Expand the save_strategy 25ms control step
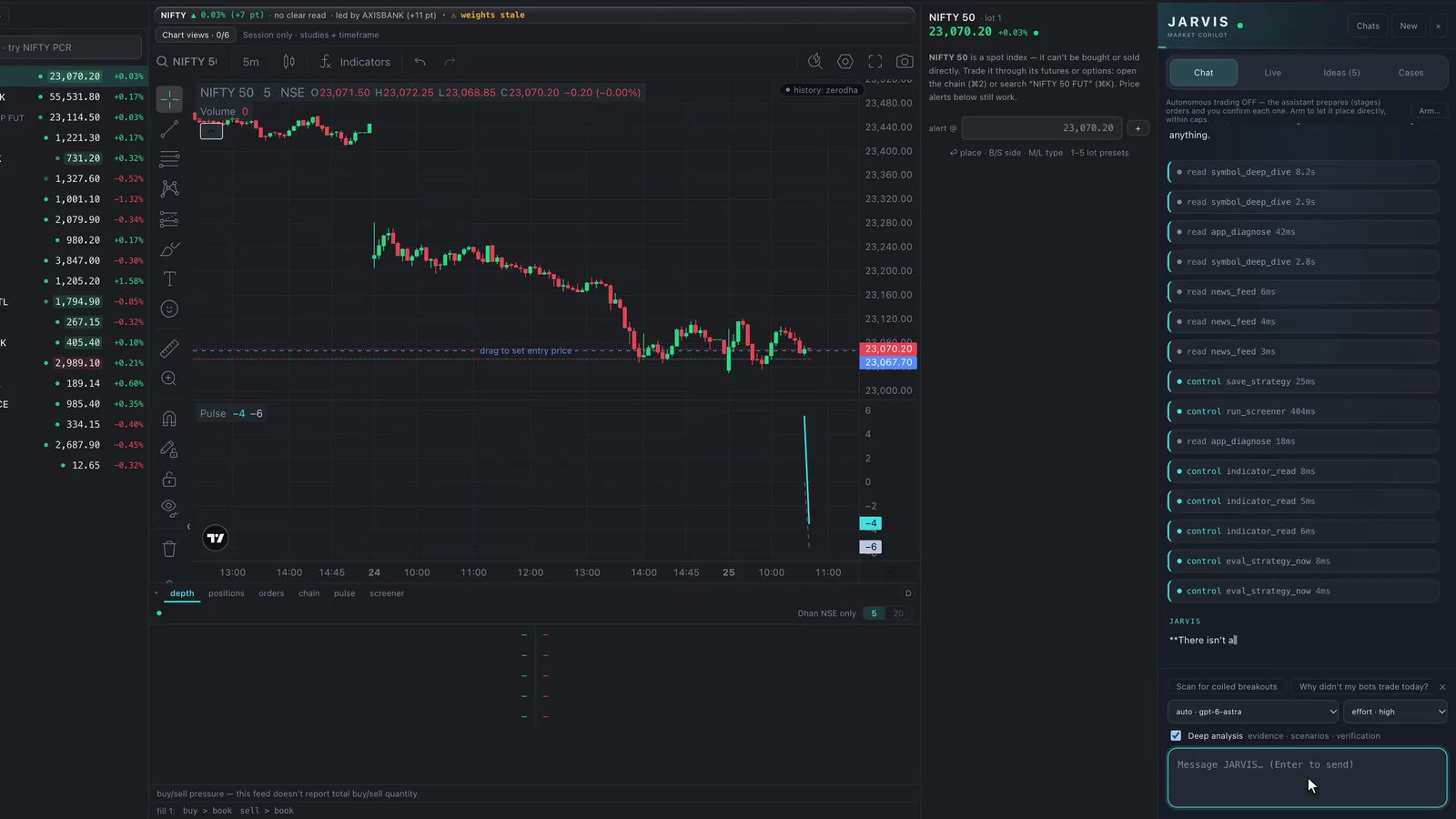 pyautogui.click(x=1303, y=381)
